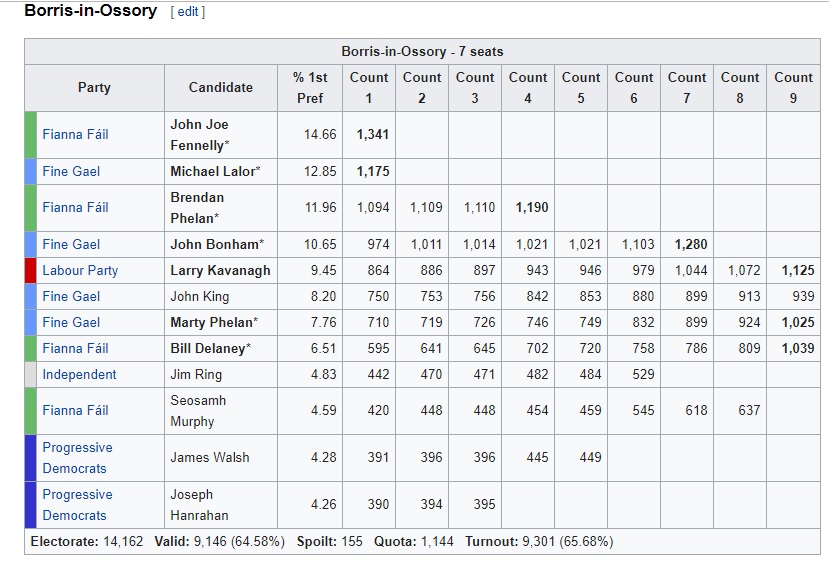Click green color cell beside John Joe Fennelly
The width and height of the screenshot is (829, 565).
click(x=31, y=135)
